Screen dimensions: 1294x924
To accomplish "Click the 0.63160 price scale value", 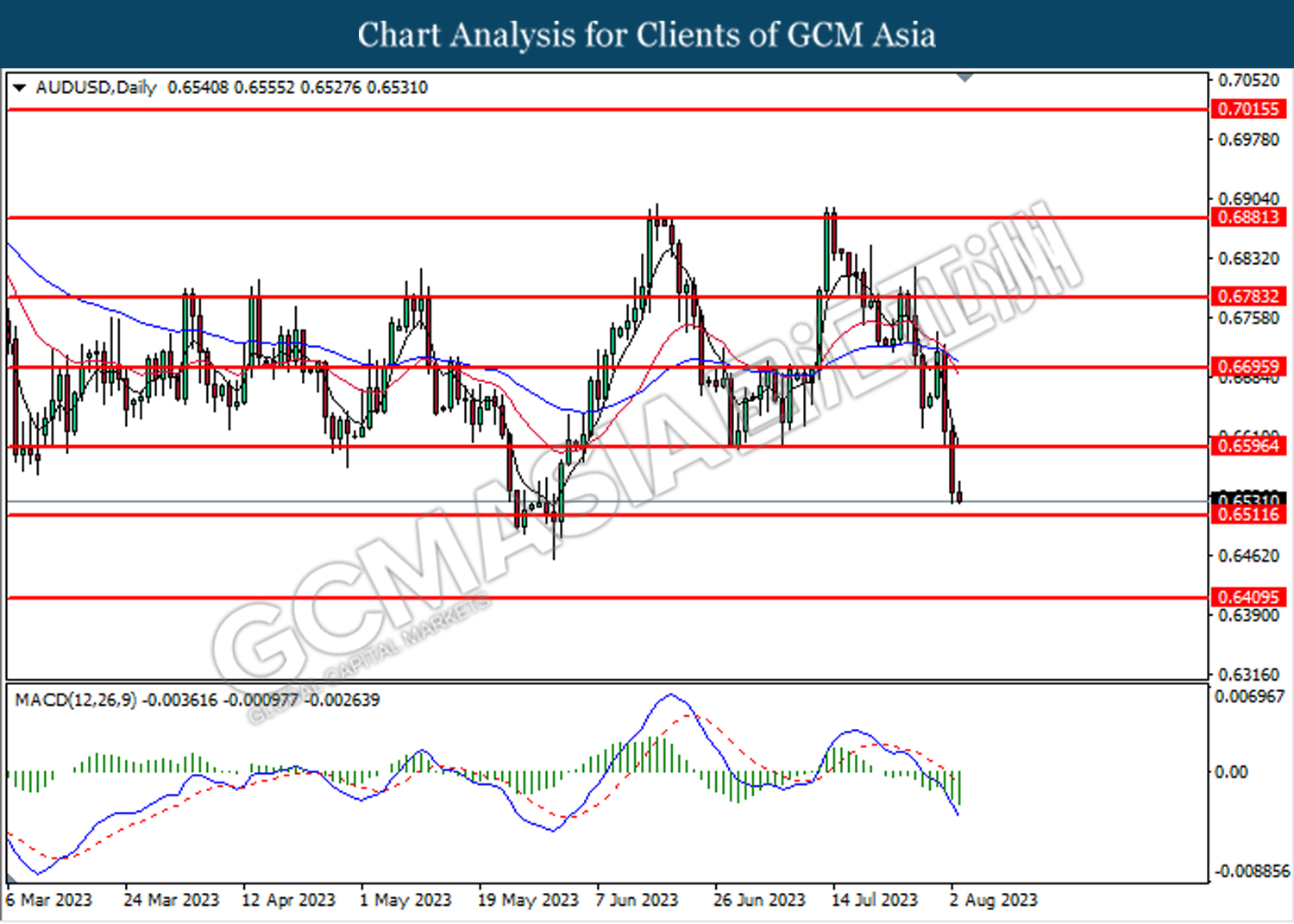I will pyautogui.click(x=1248, y=675).
